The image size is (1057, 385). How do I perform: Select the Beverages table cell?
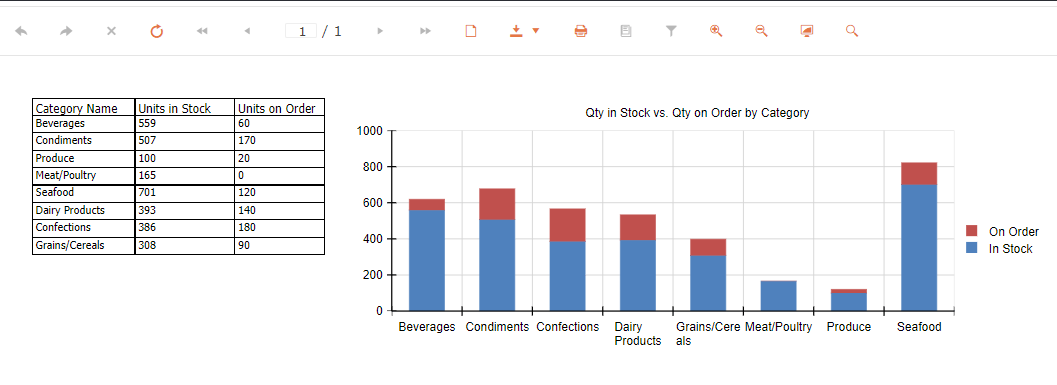coord(84,124)
